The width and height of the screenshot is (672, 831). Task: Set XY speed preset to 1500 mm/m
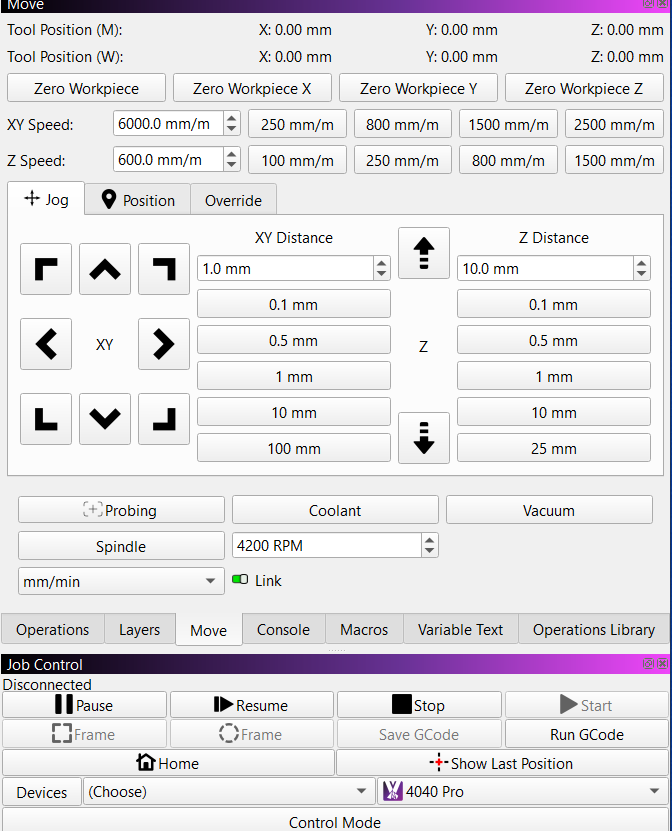(508, 125)
